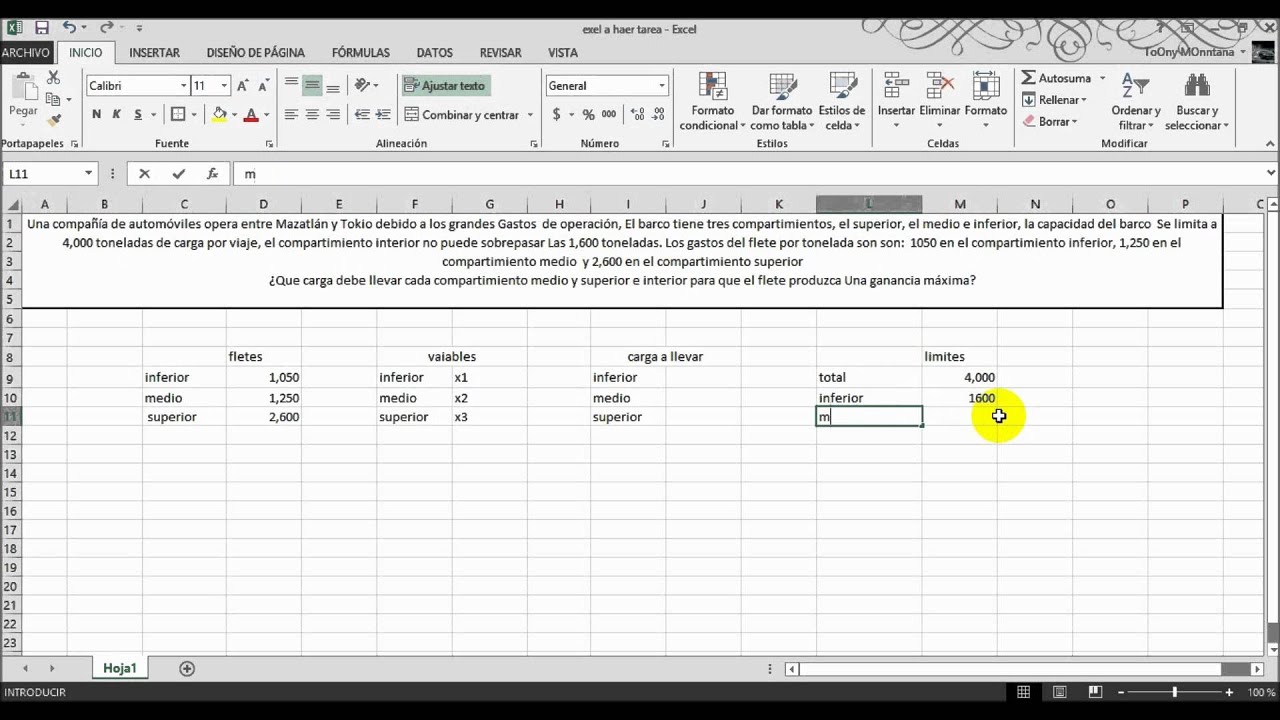Open the Formato cells menu

pos(986,100)
